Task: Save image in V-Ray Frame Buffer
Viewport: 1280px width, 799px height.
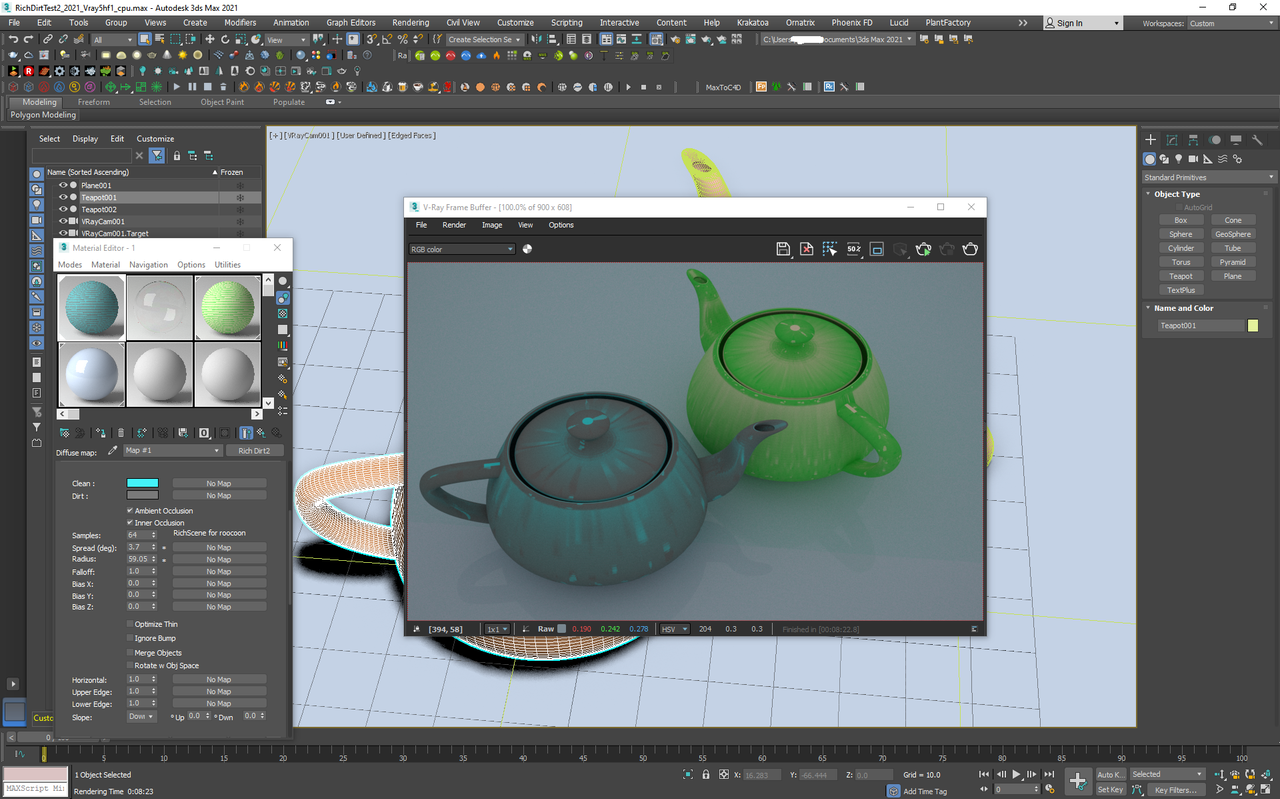Action: pos(784,249)
